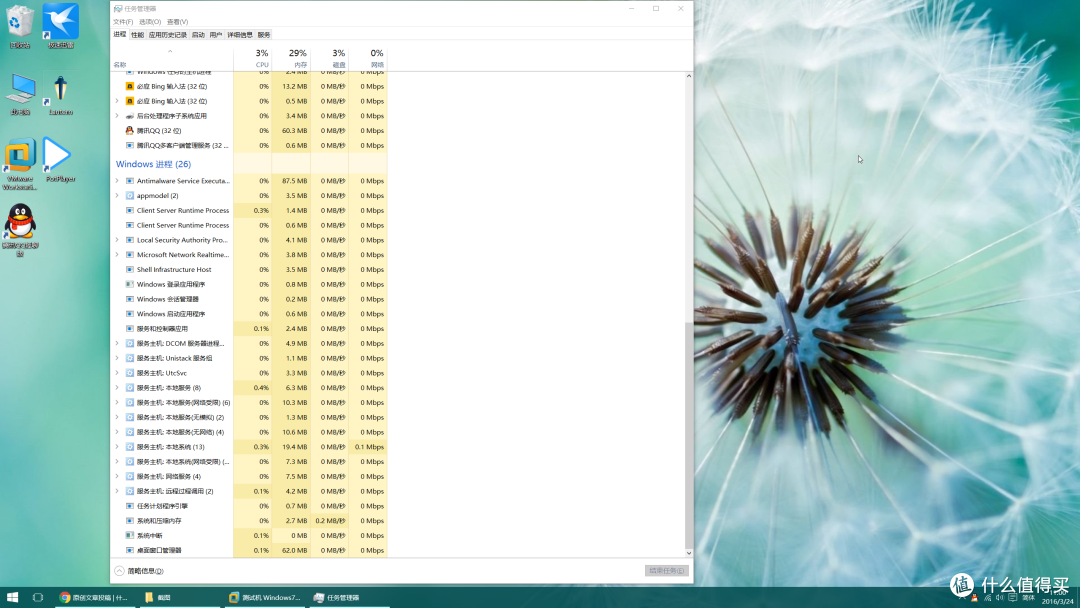Click the Task Manager title bar icon

point(118,8)
